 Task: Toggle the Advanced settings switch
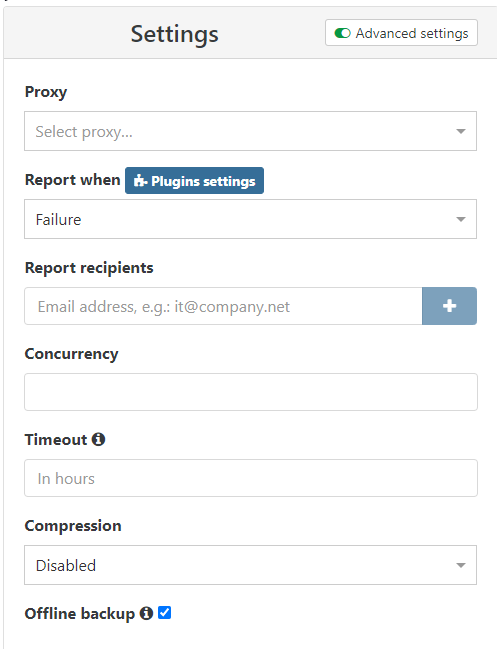tap(342, 33)
